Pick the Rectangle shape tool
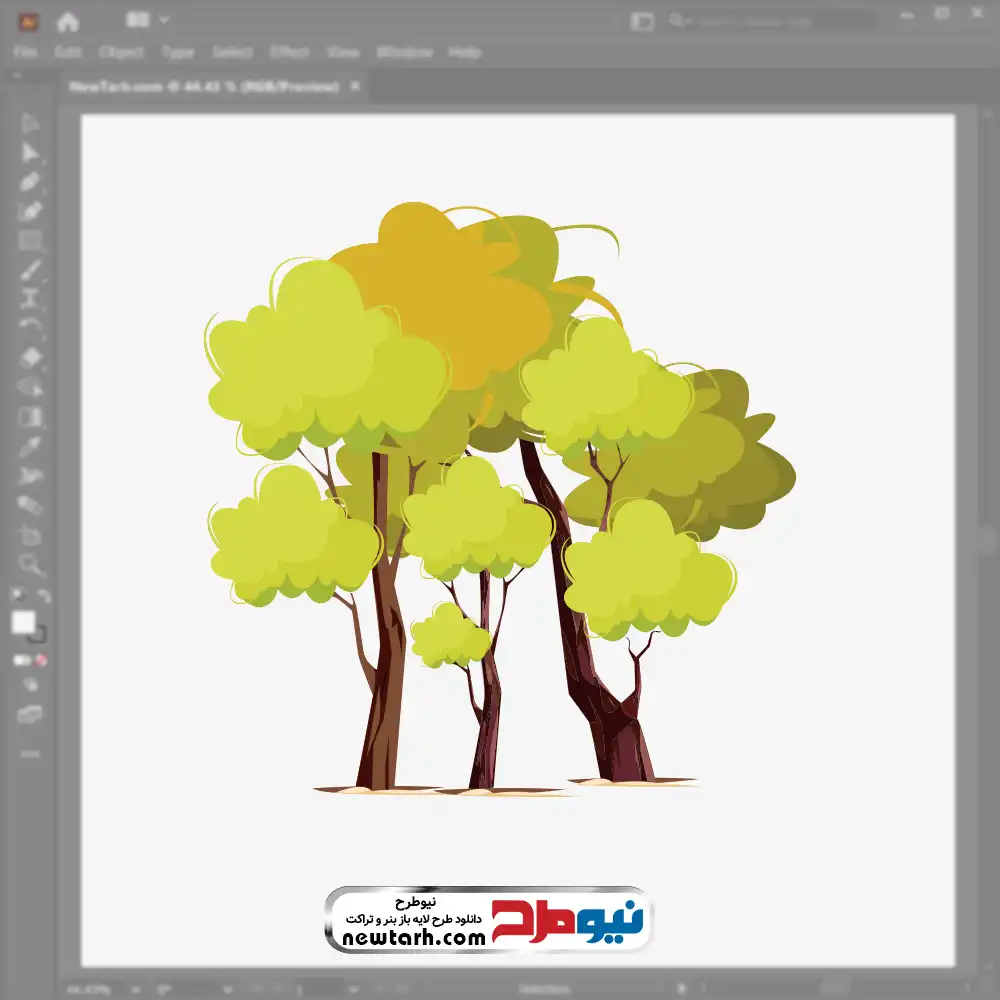 pyautogui.click(x=30, y=240)
